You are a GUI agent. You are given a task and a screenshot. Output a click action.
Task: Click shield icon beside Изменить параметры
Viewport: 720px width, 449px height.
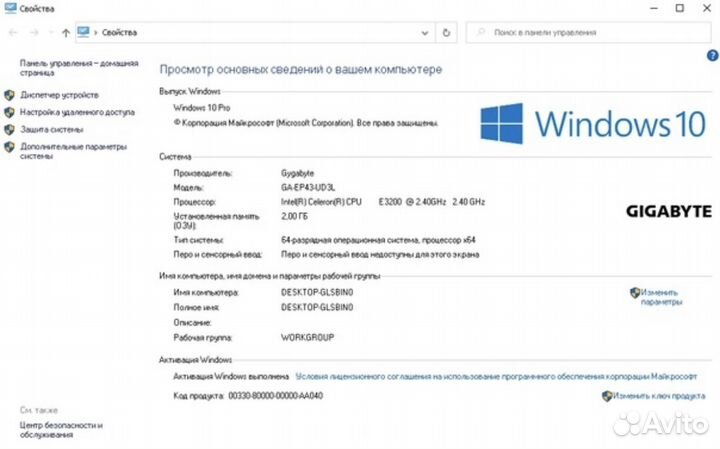pos(635,292)
